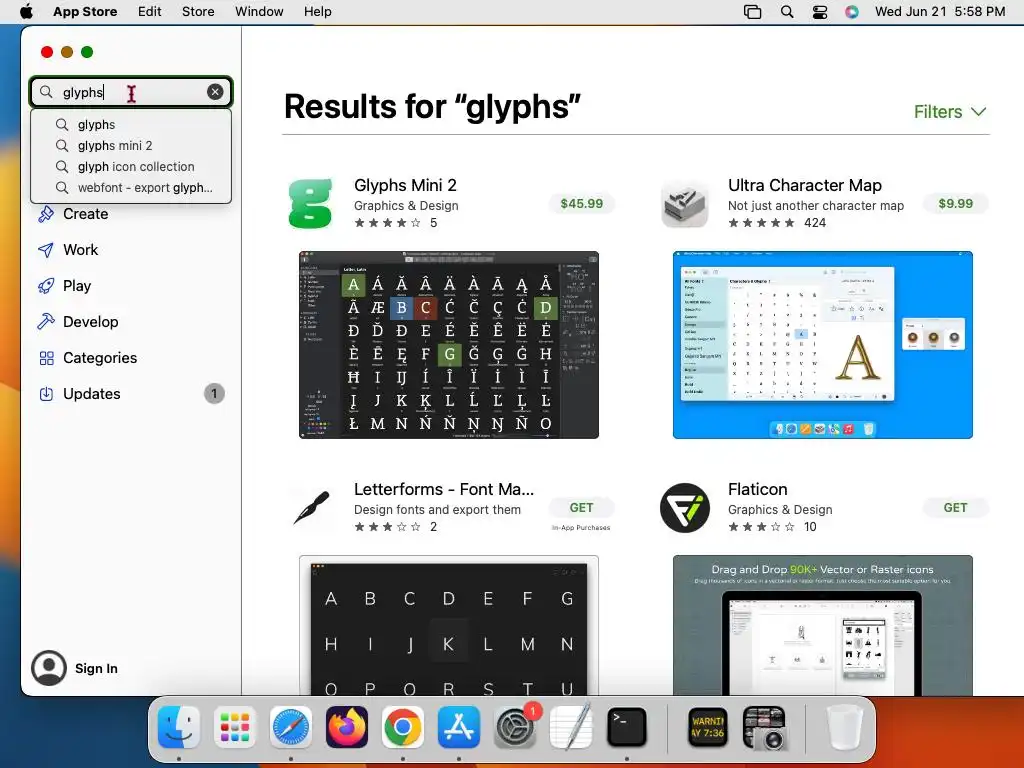Open Ultra Character Map screenshot preview
This screenshot has width=1024, height=768.
(x=823, y=345)
